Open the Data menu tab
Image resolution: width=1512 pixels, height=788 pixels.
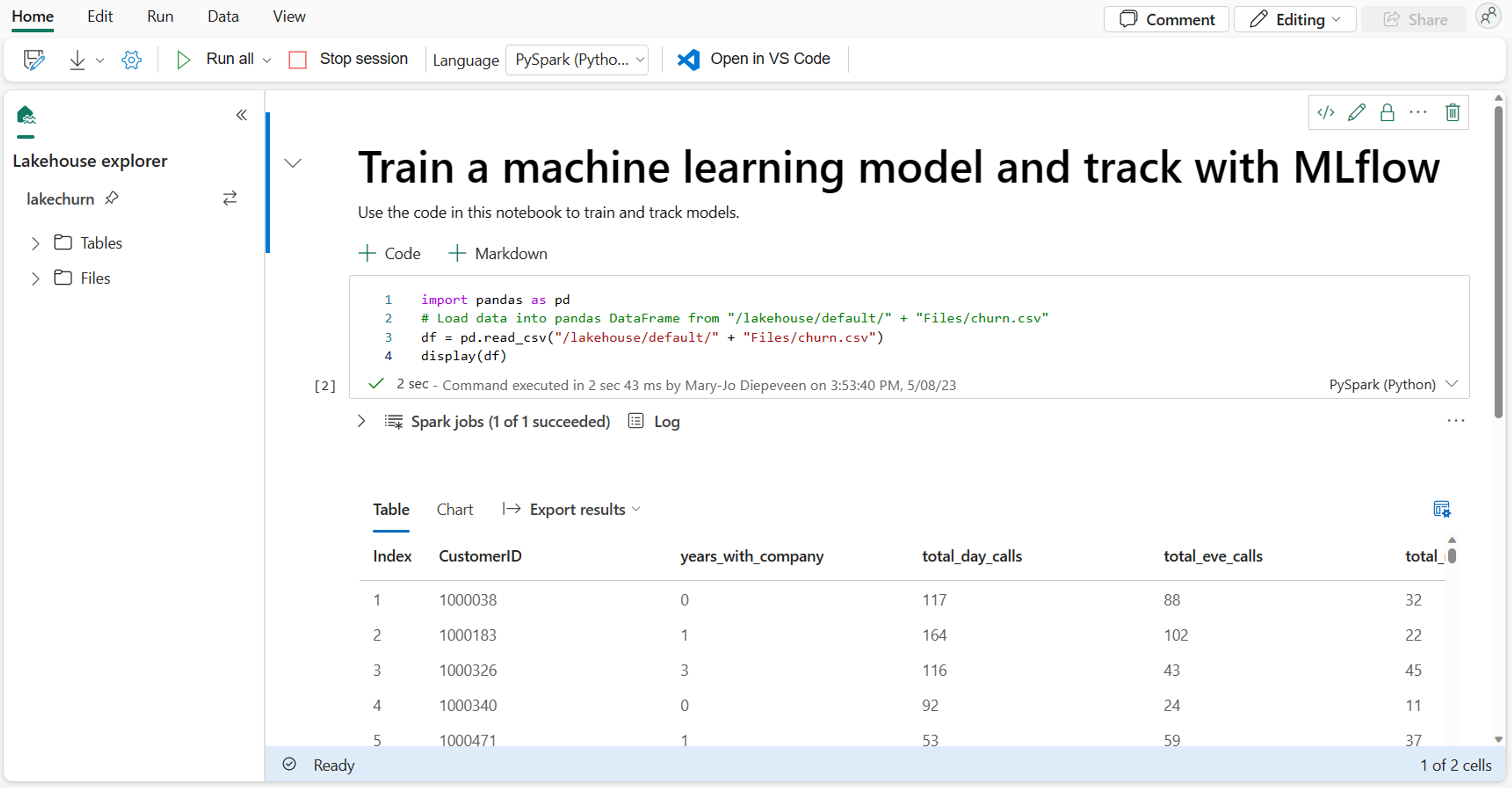point(223,16)
